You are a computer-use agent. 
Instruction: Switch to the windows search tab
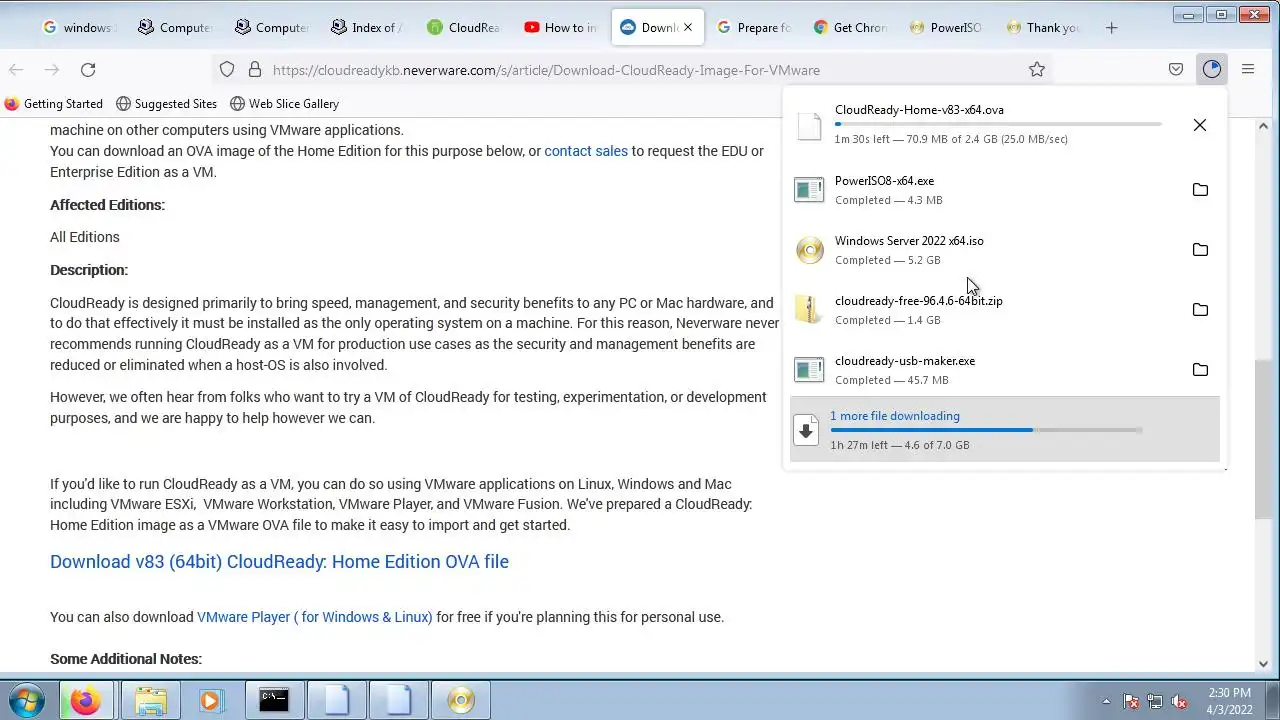78,27
